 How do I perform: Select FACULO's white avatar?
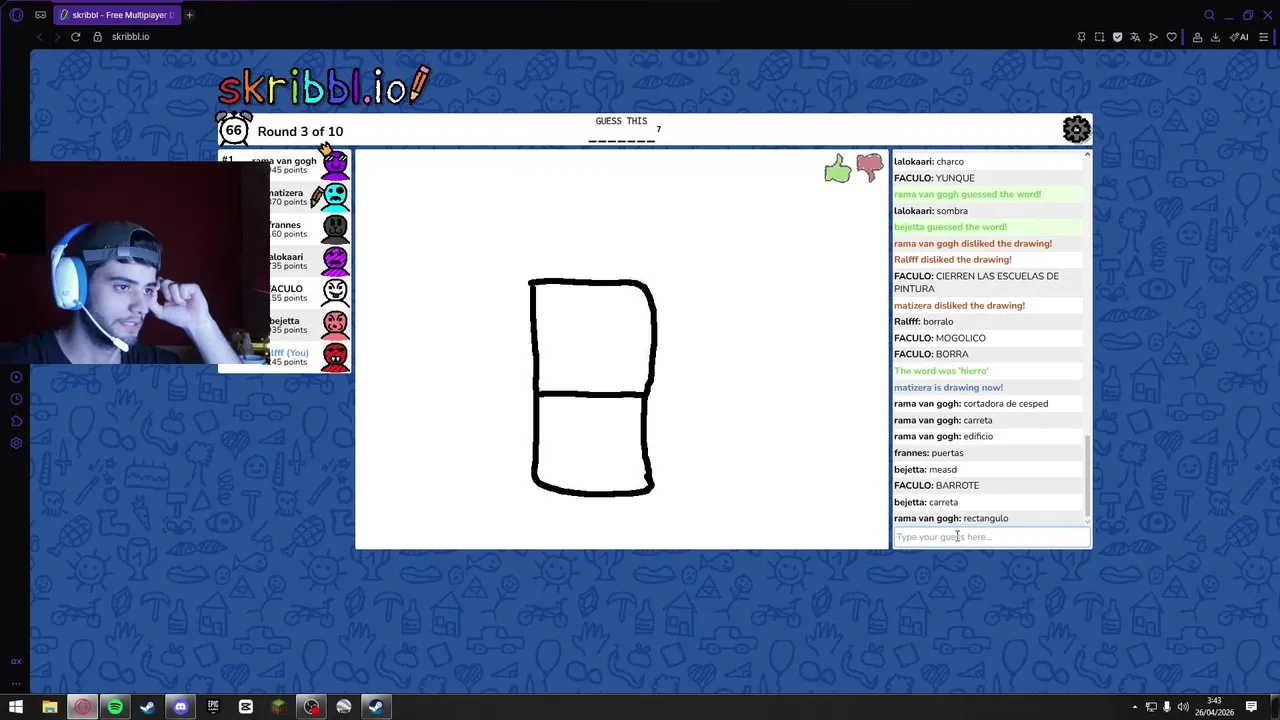(335, 292)
